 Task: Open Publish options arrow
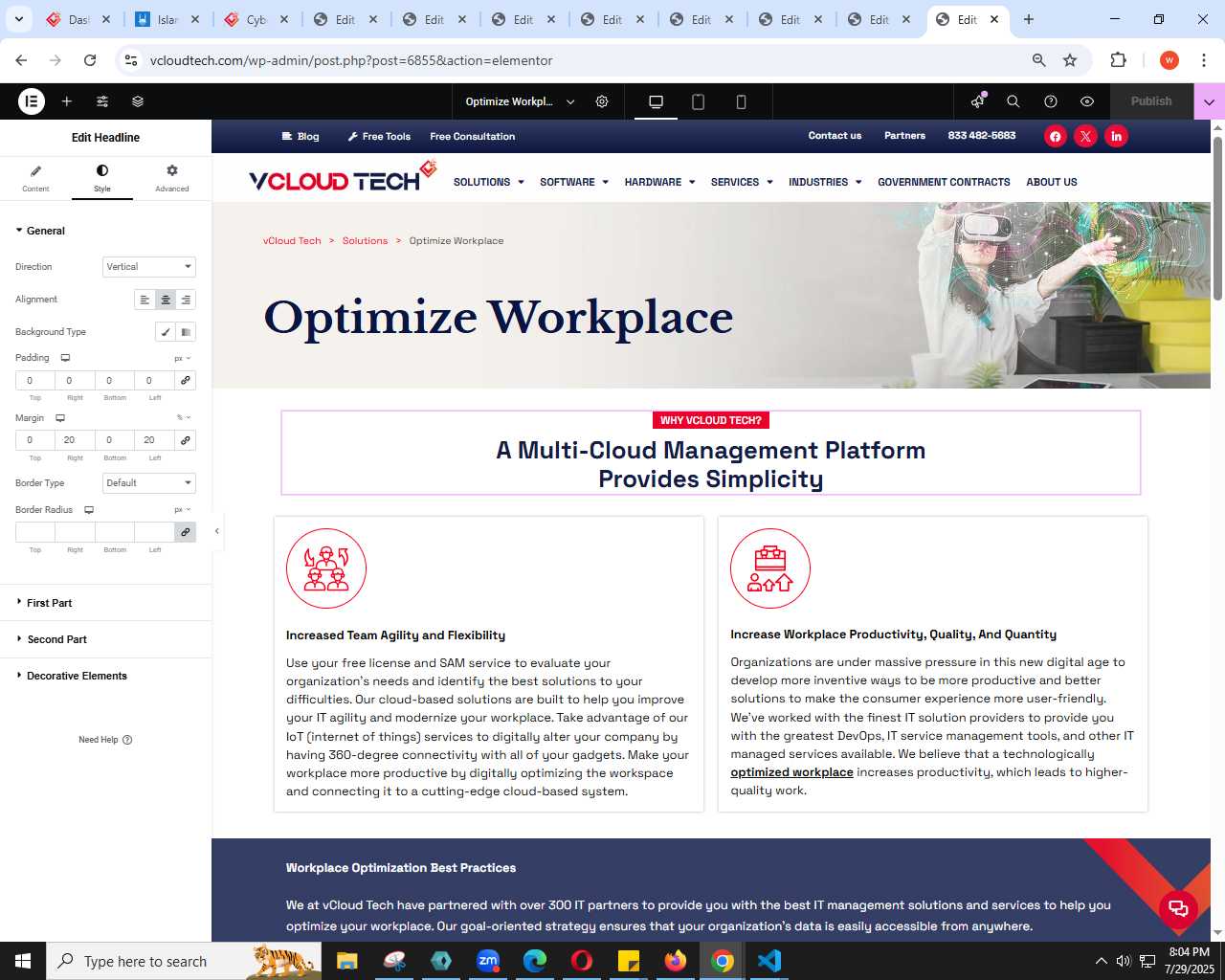[1209, 101]
